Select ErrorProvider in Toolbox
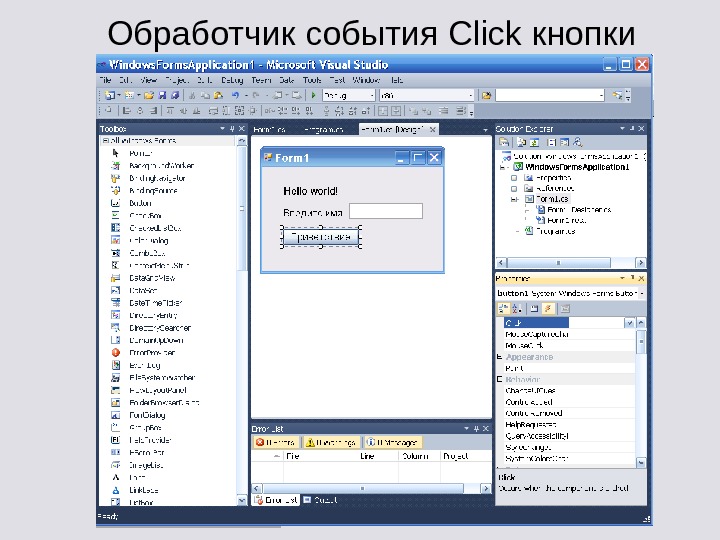Viewport: 720px width, 540px height. [x=152, y=353]
